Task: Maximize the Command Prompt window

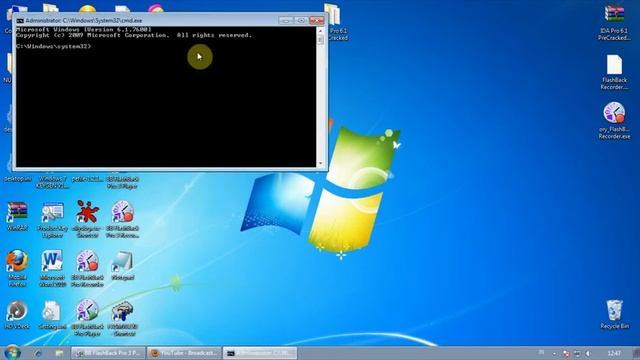Action: click(x=301, y=20)
